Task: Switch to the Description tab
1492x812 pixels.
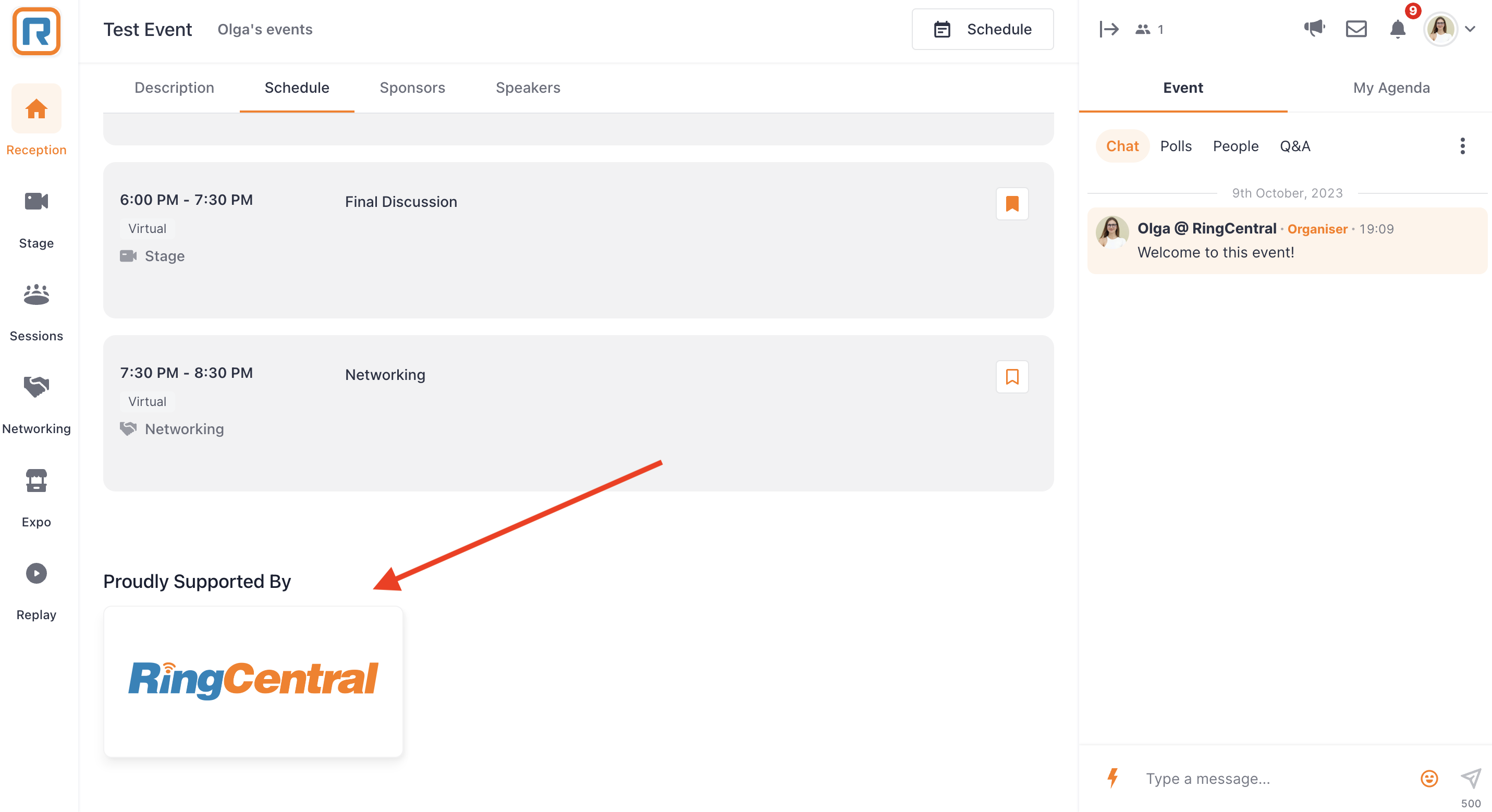Action: point(174,88)
